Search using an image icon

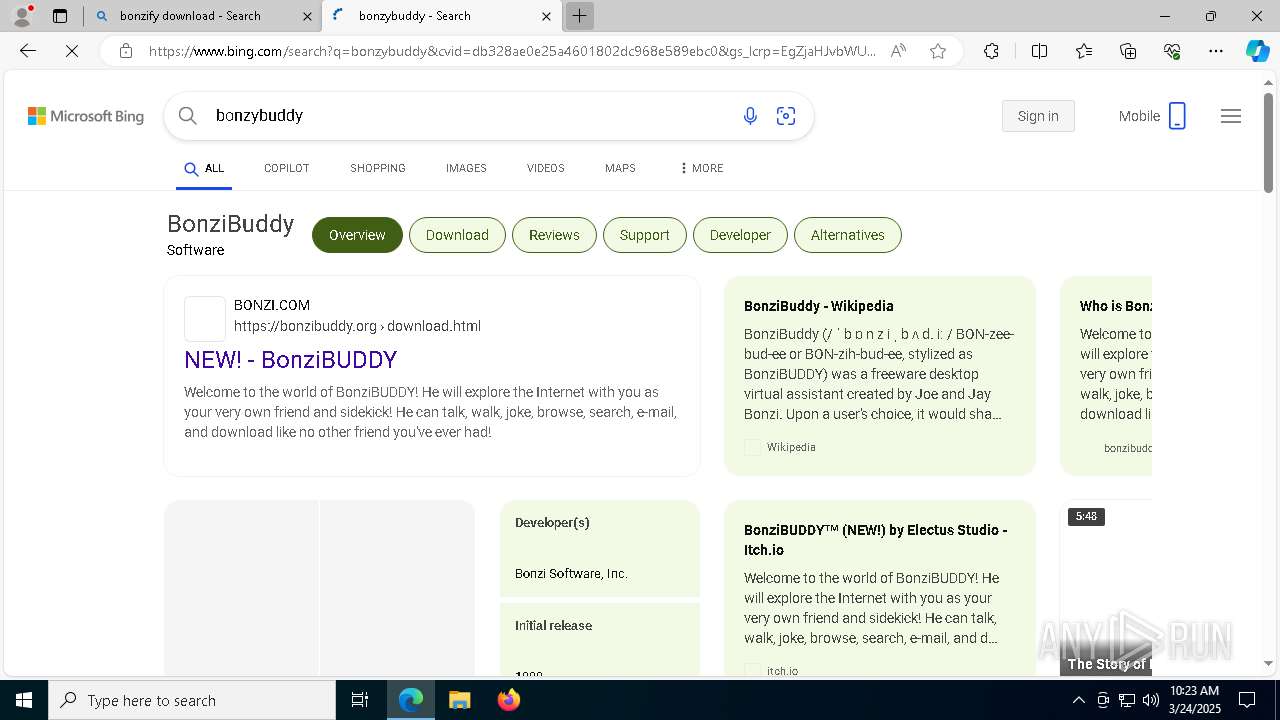(x=786, y=116)
